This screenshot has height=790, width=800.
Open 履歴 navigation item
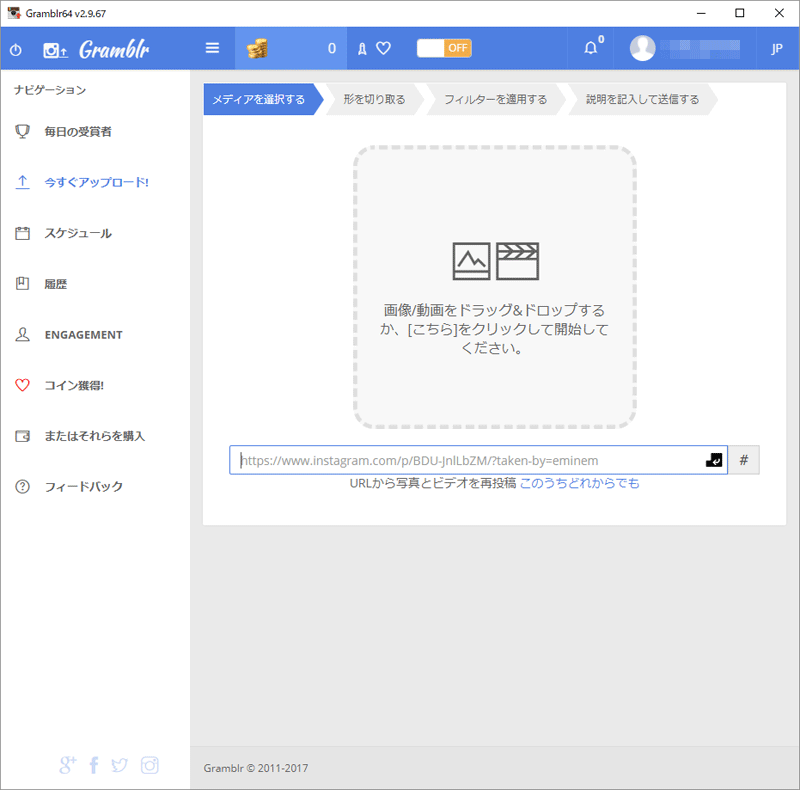56,284
